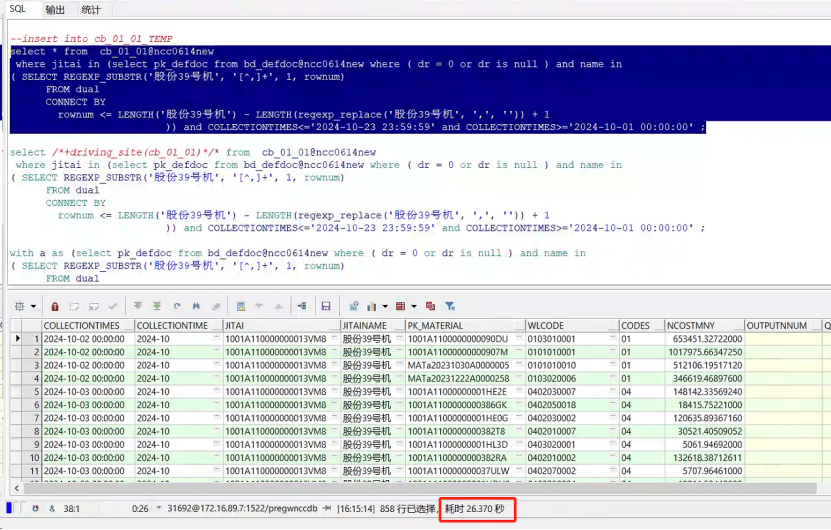Click the with a as select line
The width and height of the screenshot is (831, 530).
[x=298, y=253]
